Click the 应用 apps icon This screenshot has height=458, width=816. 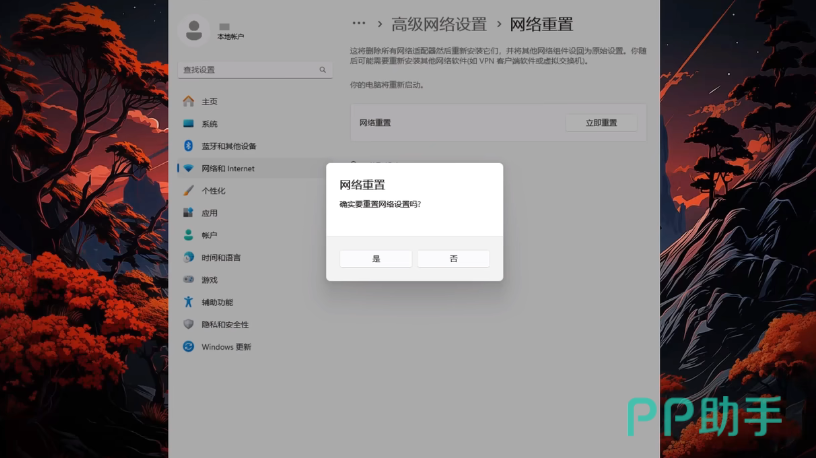pos(188,213)
